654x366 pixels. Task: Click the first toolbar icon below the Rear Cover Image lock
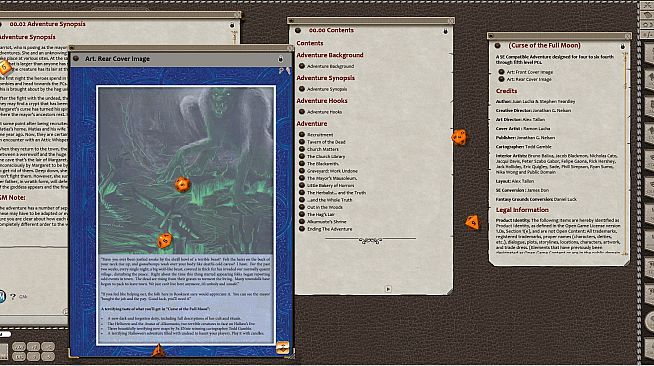pos(281,71)
